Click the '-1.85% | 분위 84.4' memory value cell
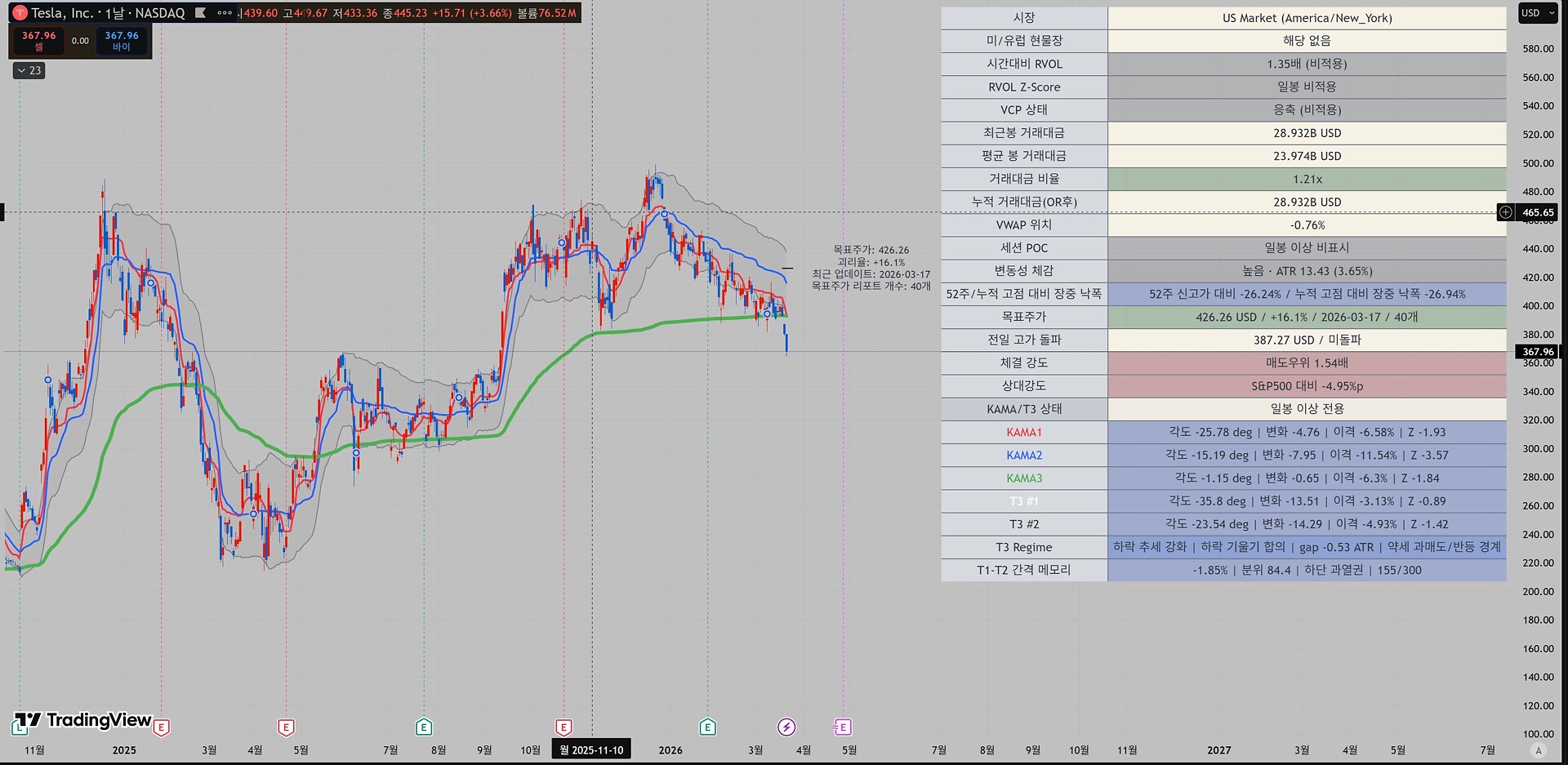Image resolution: width=1568 pixels, height=765 pixels. [x=1307, y=570]
